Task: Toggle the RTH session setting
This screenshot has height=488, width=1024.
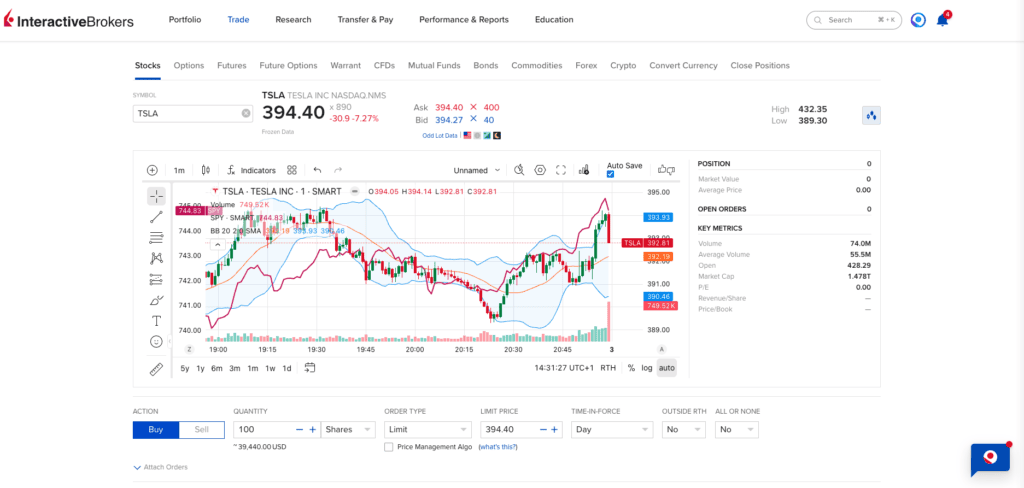Action: [608, 368]
